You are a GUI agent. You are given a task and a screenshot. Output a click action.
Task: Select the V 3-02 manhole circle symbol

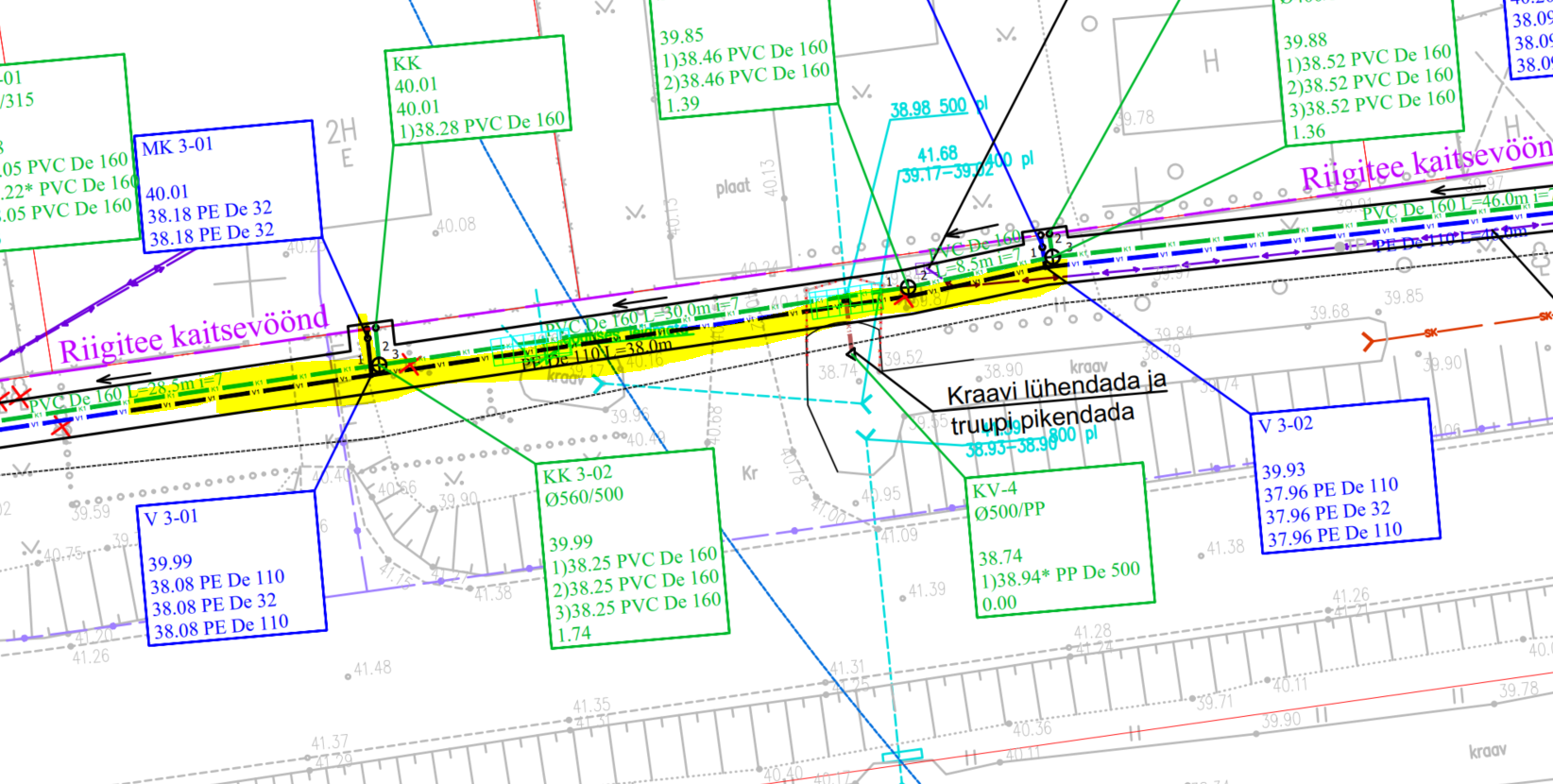(1052, 256)
